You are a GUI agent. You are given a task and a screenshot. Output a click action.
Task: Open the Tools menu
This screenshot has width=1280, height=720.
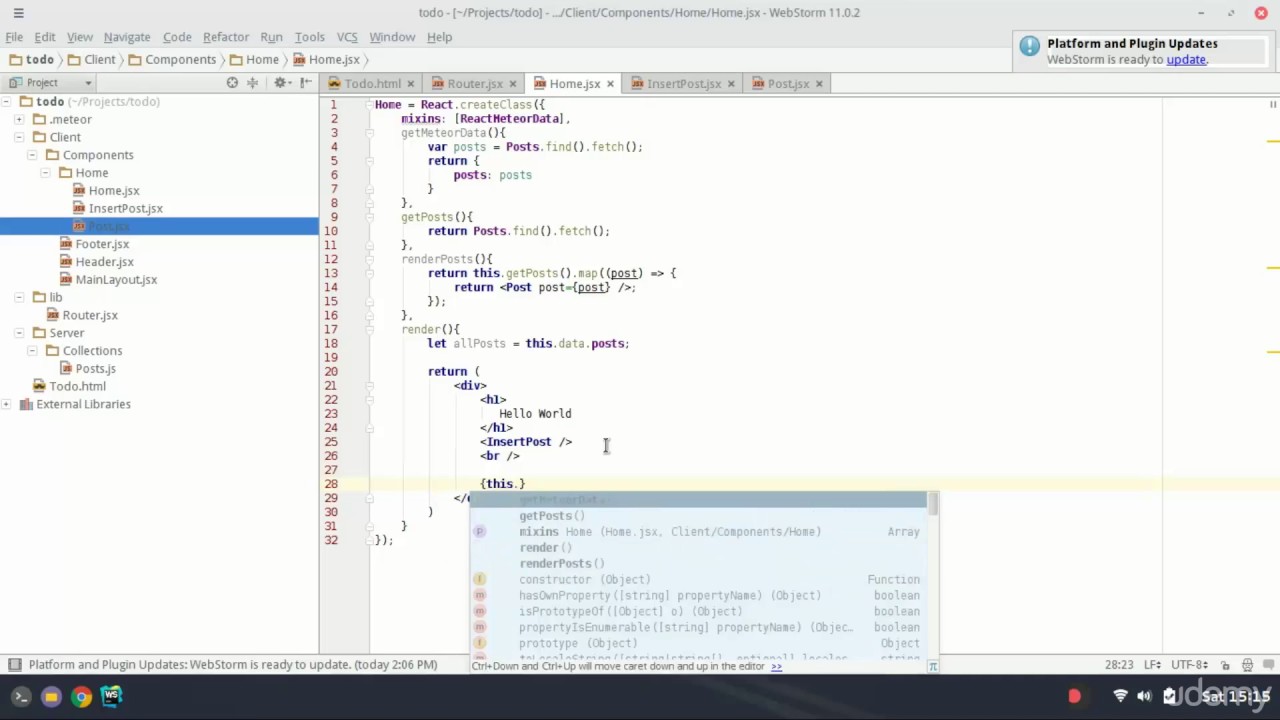pyautogui.click(x=309, y=37)
